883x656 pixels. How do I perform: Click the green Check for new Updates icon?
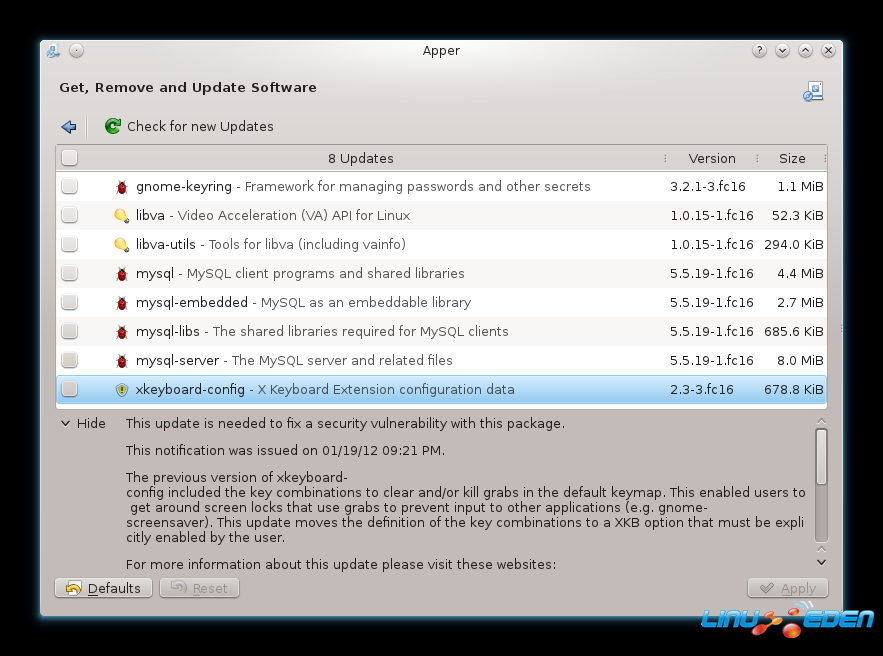click(112, 127)
